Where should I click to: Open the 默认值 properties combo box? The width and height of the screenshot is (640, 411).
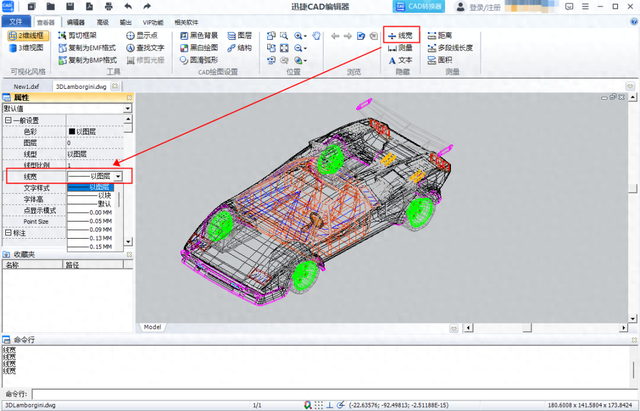click(x=67, y=108)
